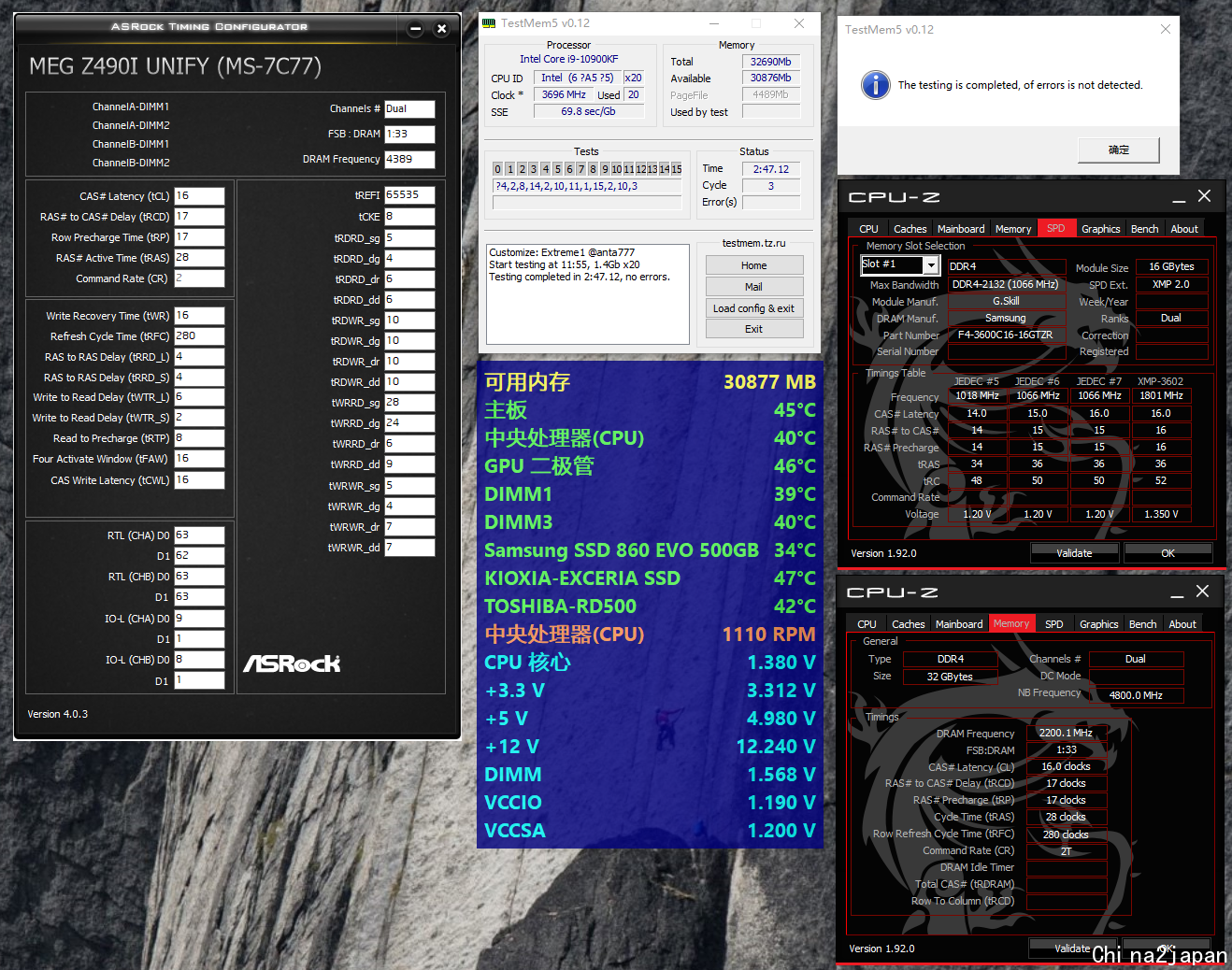Click the 'Customize: Extreme1 @anta777' log line
This screenshot has width=1232, height=970.
pos(562,252)
